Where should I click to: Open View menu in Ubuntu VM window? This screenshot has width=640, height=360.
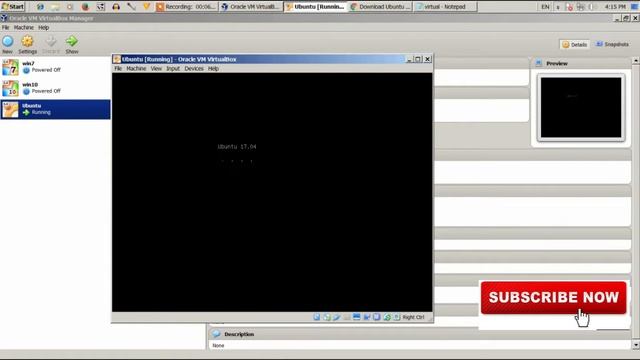click(156, 69)
